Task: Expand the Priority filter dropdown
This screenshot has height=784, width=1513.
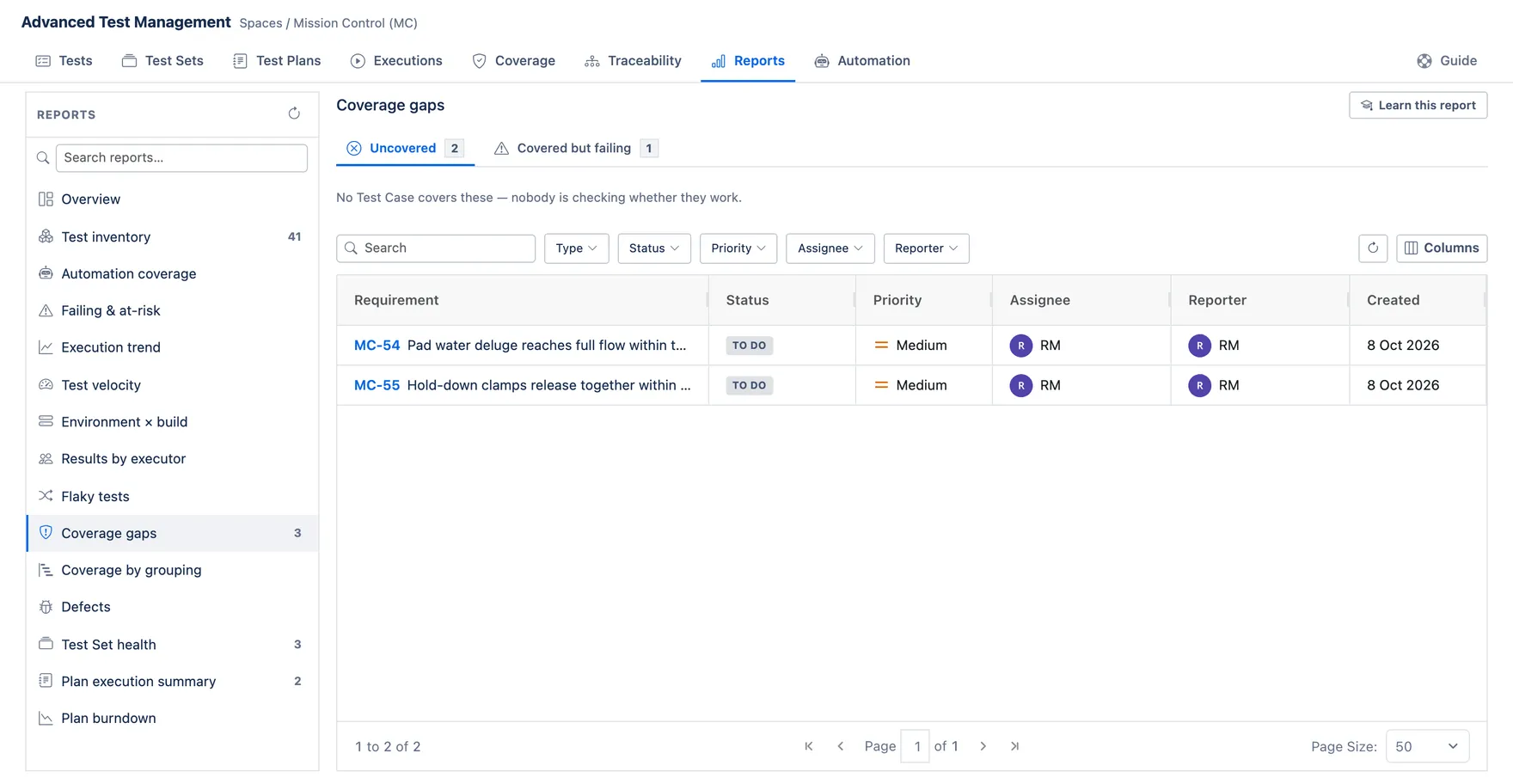Action: (738, 248)
